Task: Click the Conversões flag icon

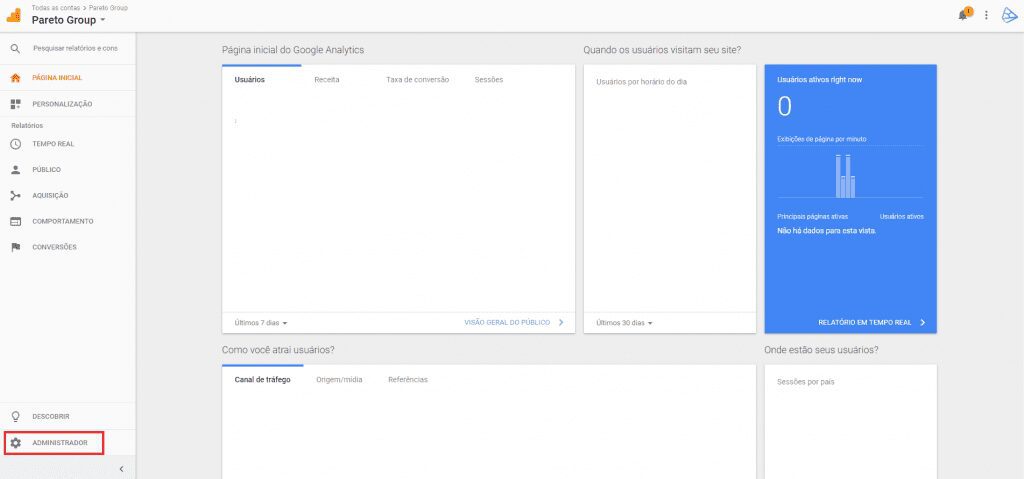Action: (x=15, y=247)
